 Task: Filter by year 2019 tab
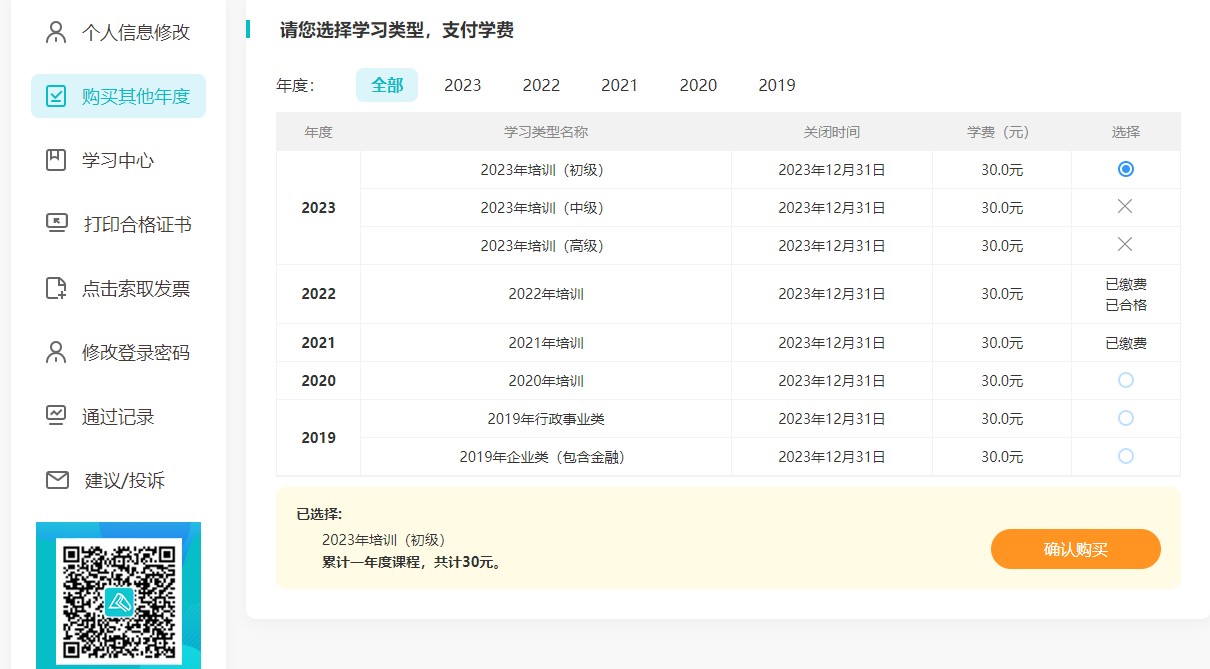pos(777,85)
